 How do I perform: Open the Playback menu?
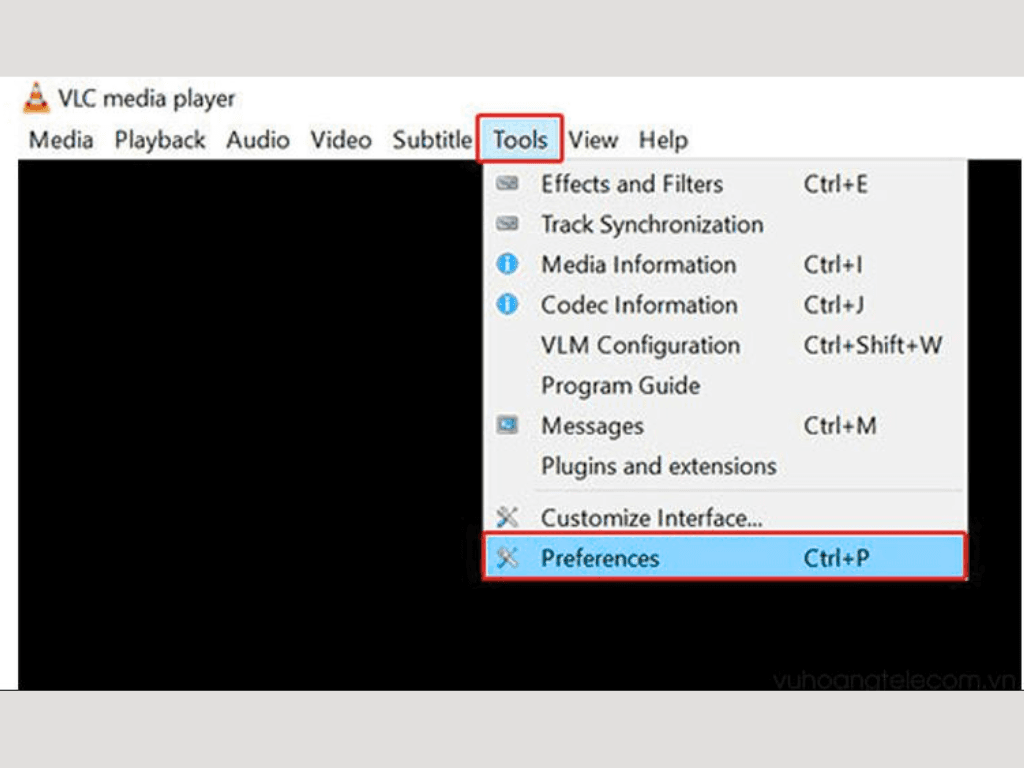coord(160,140)
